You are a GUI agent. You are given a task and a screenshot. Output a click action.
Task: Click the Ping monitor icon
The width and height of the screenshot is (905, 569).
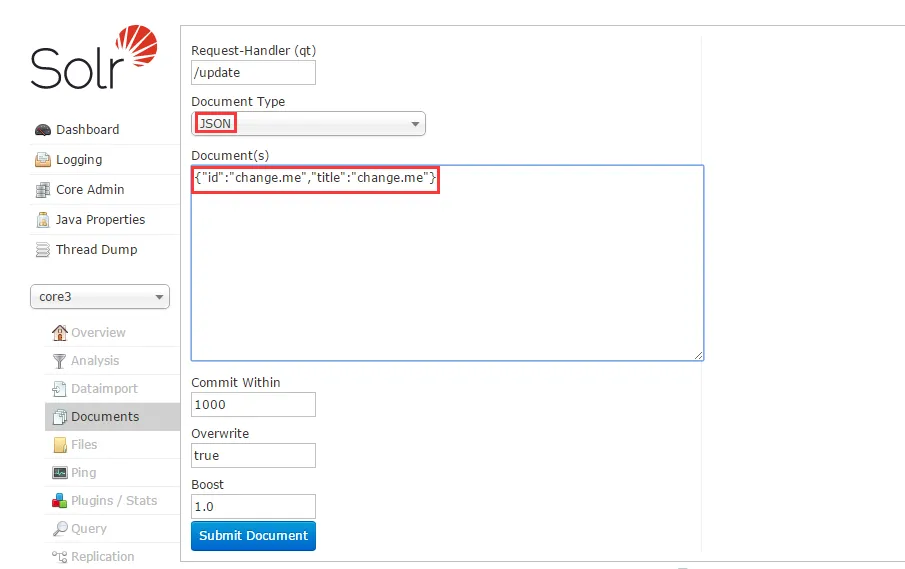click(x=59, y=473)
